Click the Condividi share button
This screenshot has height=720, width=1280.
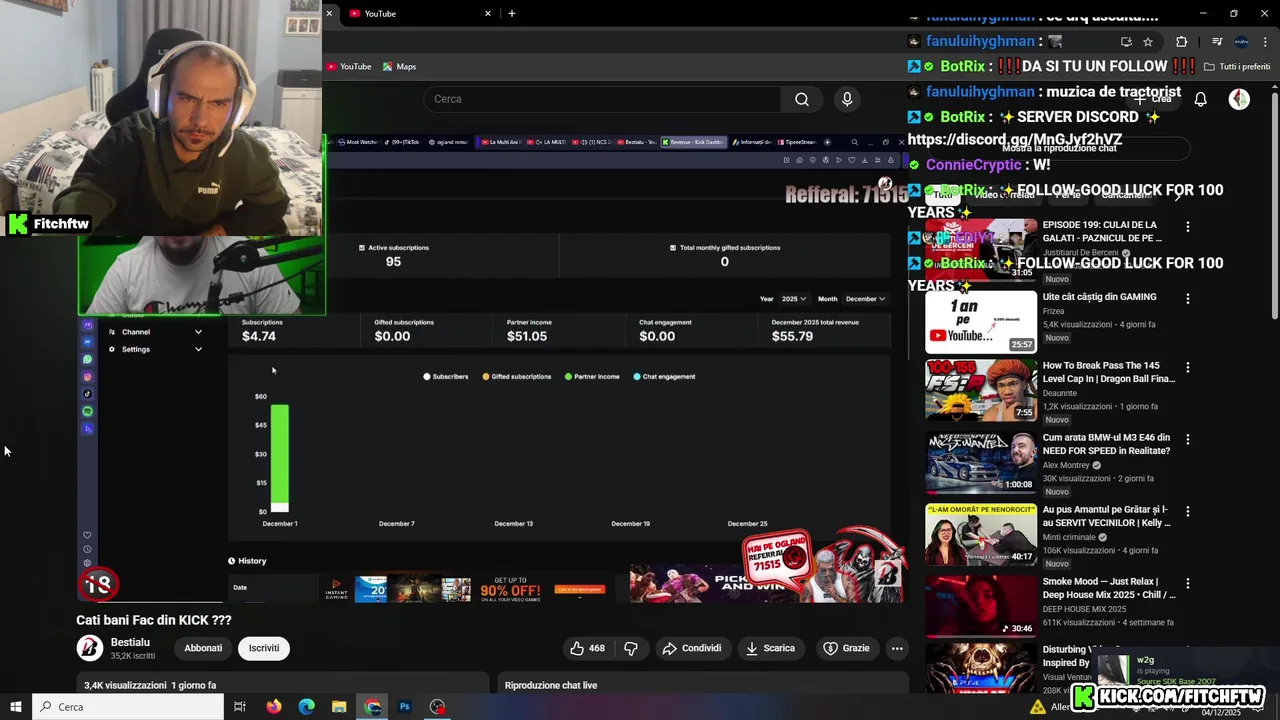coord(692,648)
